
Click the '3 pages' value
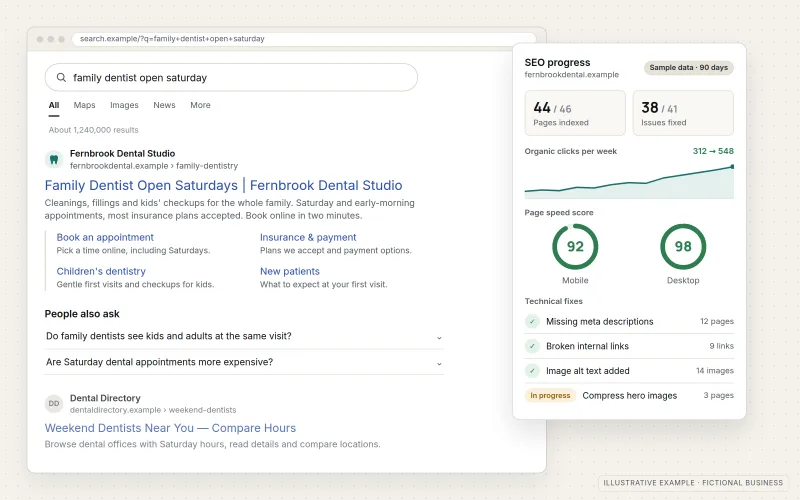(x=718, y=395)
